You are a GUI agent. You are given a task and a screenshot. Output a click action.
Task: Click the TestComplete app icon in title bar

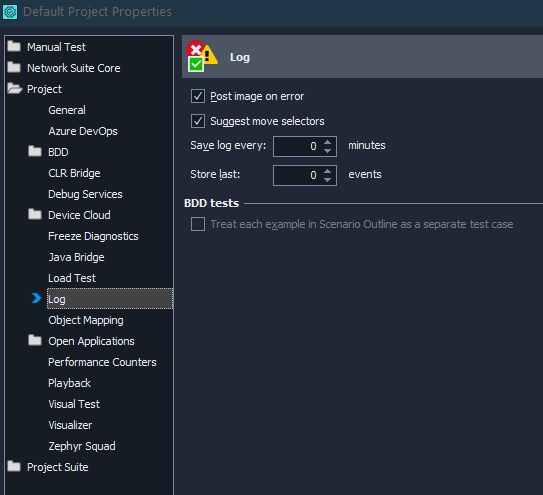point(10,12)
